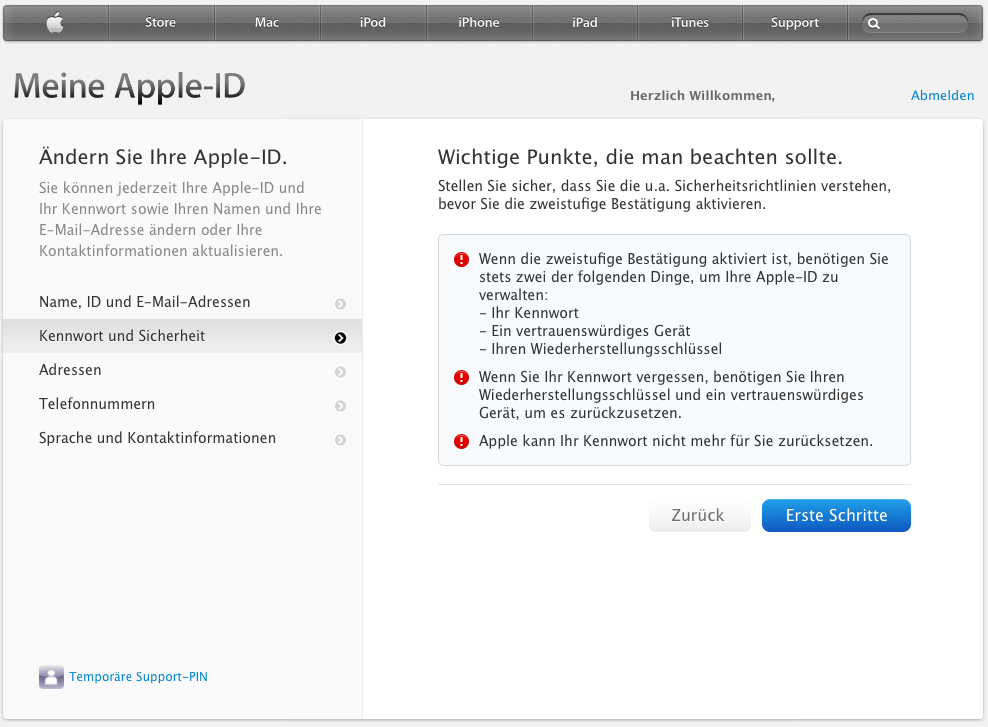Open Telefonnummern section in sidebar
Screen dimensions: 988x727
183,404
